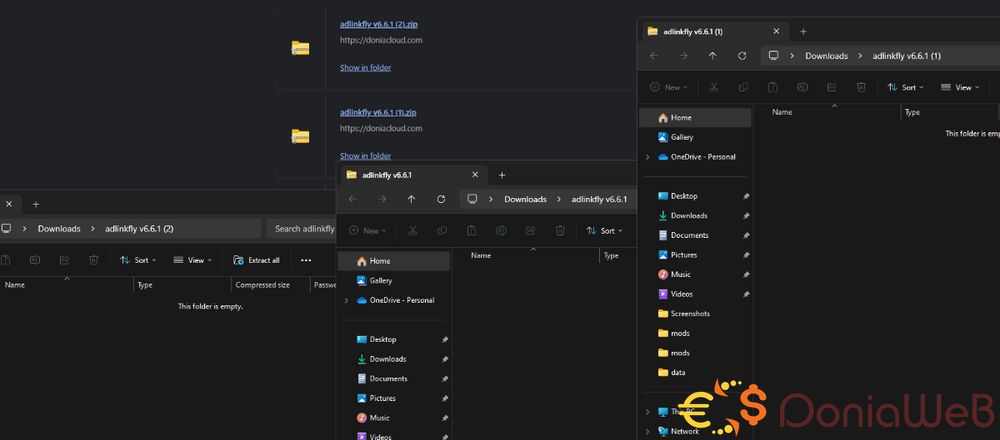Screen dimensions: 1000x440
Task: Click Refresh icon in adlinkfly v6.6.1 (1) window
Action: pos(741,56)
